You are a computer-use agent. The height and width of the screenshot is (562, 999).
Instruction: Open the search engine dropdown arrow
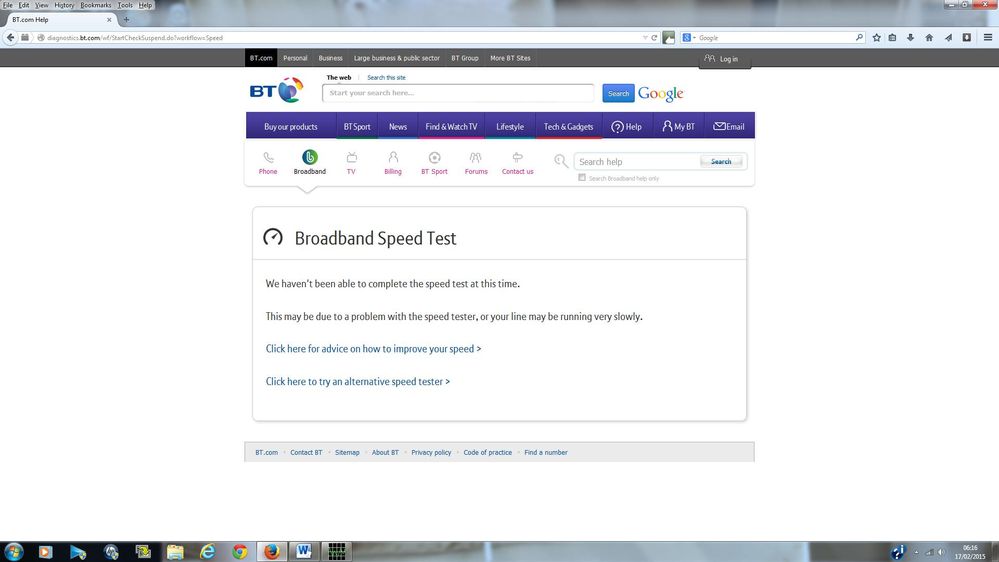[x=694, y=38]
